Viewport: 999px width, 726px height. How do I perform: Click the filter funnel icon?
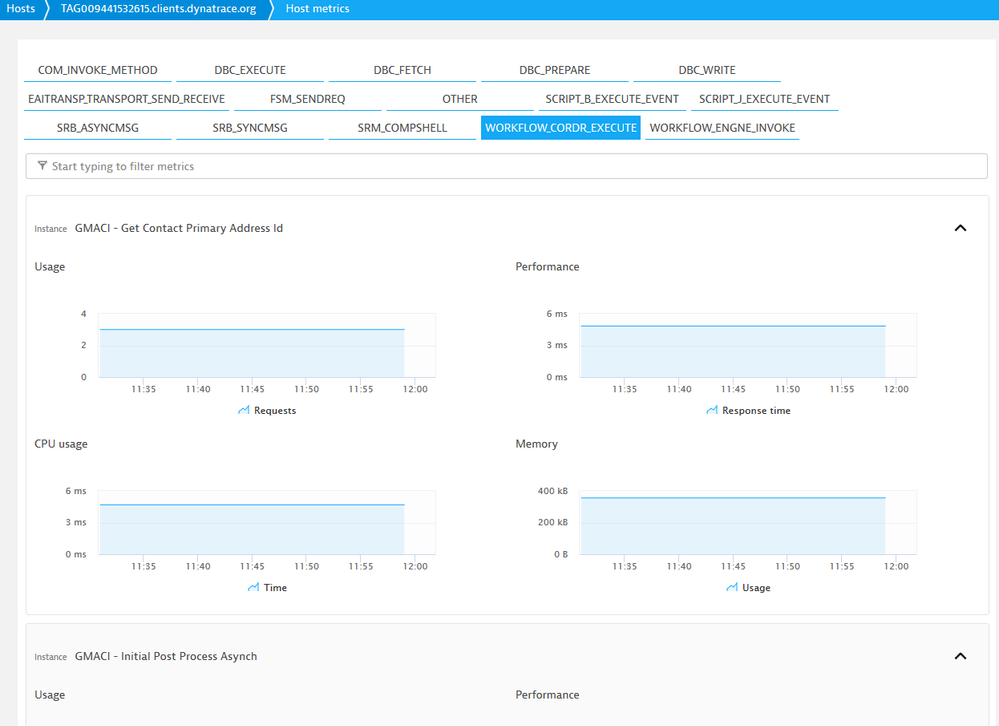tap(42, 166)
